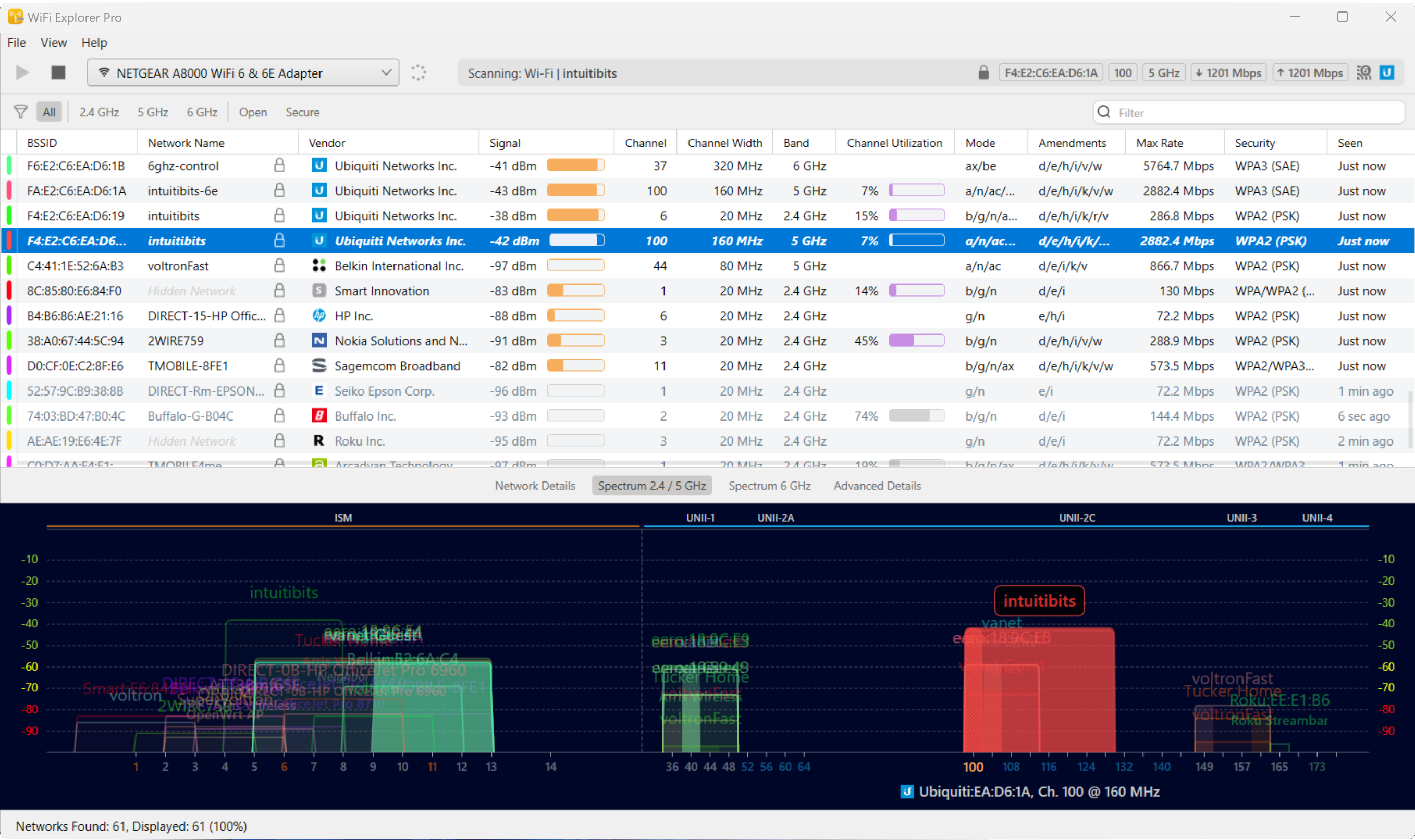The image size is (1415, 840).
Task: Switch to the Spectrum 6 GHz tab
Action: point(769,485)
